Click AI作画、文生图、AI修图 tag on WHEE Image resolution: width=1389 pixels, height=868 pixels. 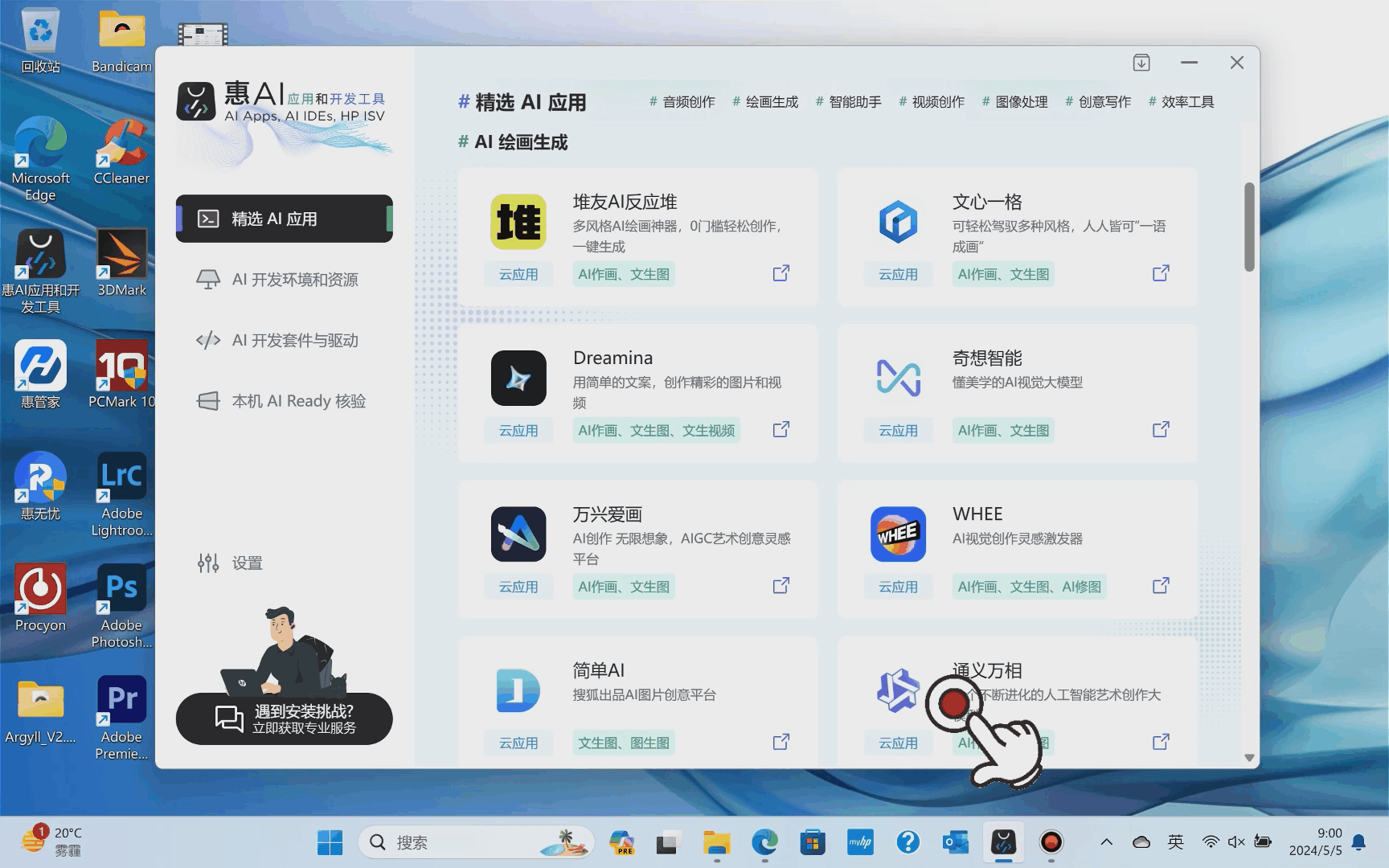[1029, 587]
